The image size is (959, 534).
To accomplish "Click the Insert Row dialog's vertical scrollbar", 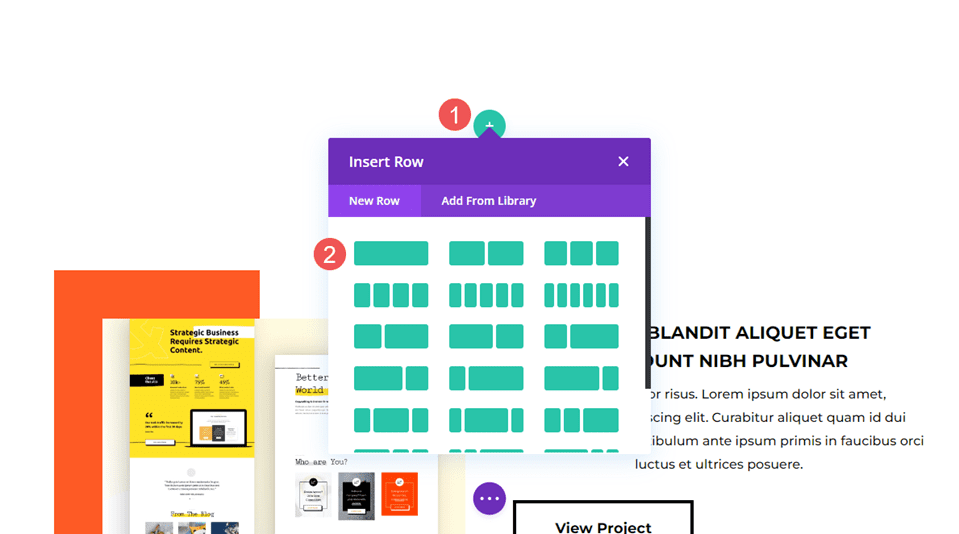I will pos(647,300).
